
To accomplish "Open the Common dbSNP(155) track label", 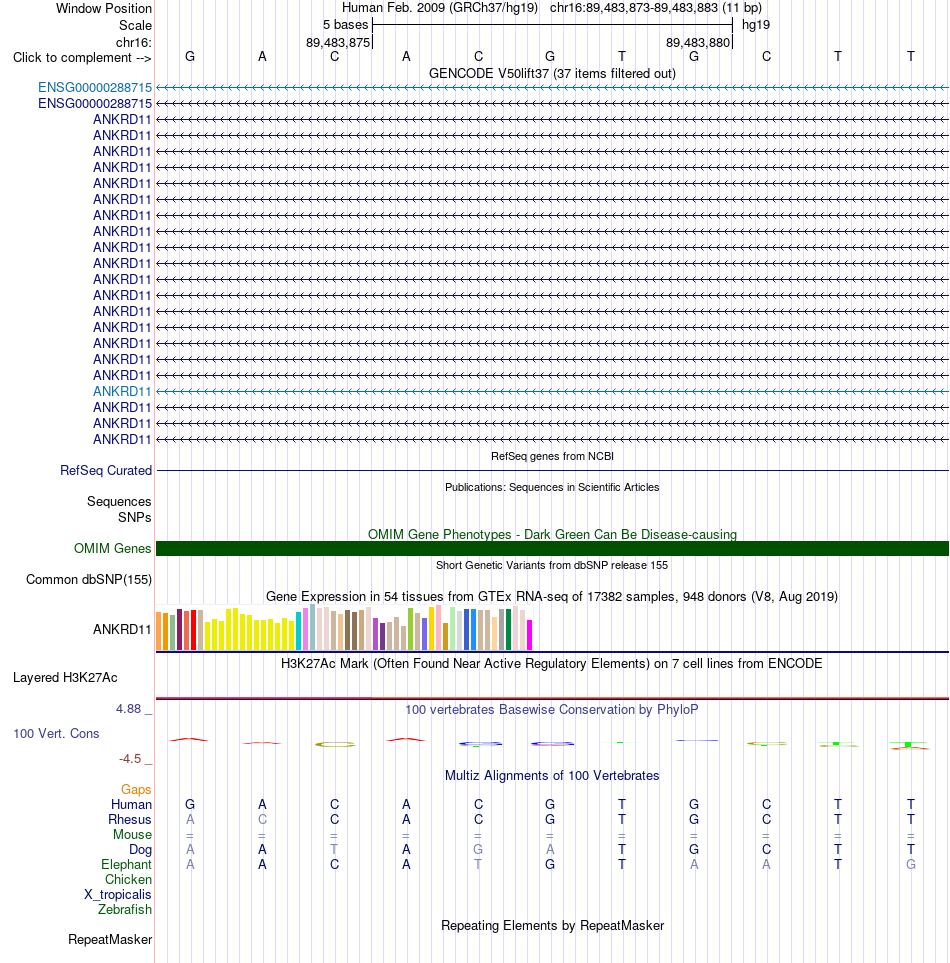I will point(88,580).
